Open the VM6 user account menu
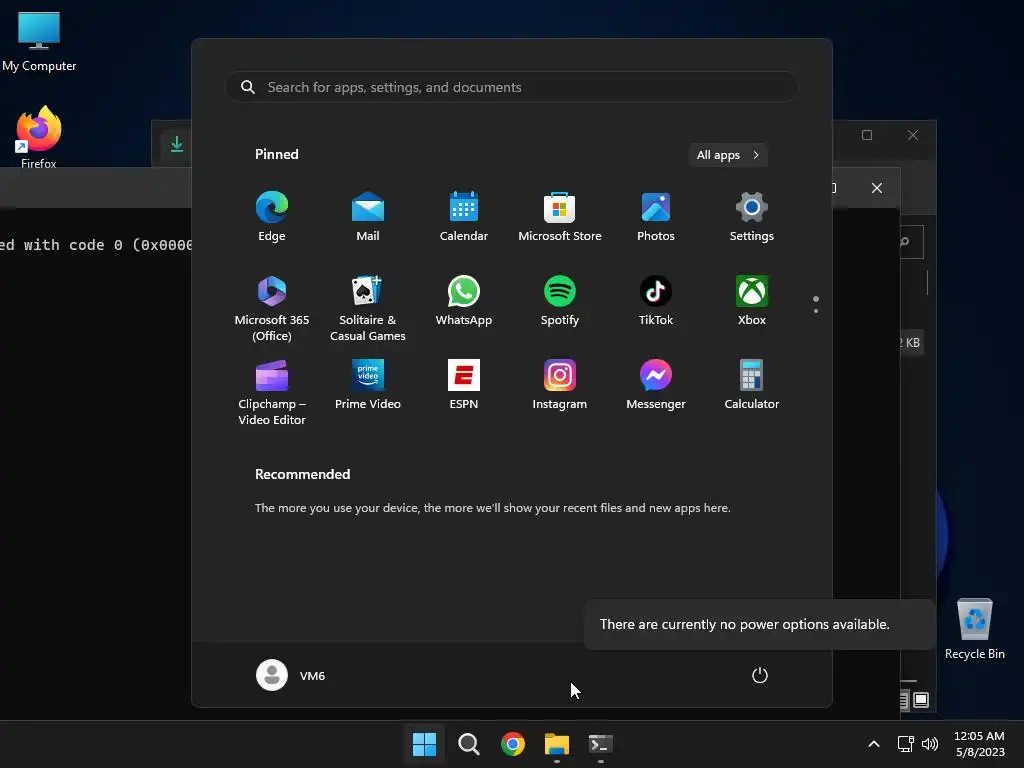Viewport: 1024px width, 768px height. (291, 675)
